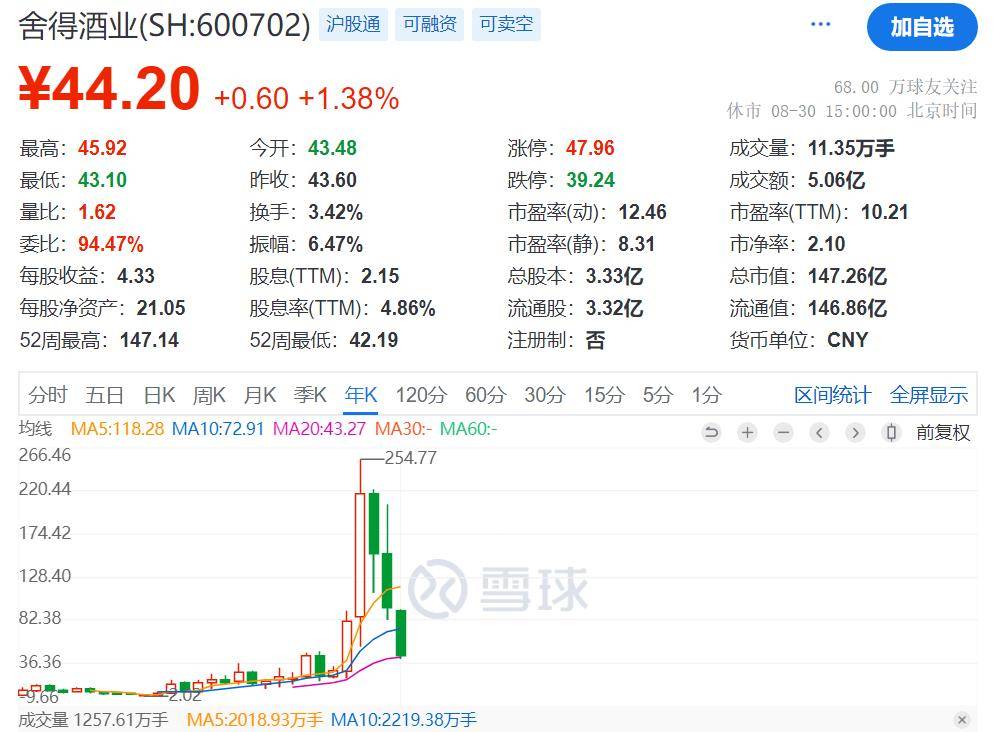The height and width of the screenshot is (732, 993).
Task: Select the 日K chart tab
Action: [x=159, y=395]
